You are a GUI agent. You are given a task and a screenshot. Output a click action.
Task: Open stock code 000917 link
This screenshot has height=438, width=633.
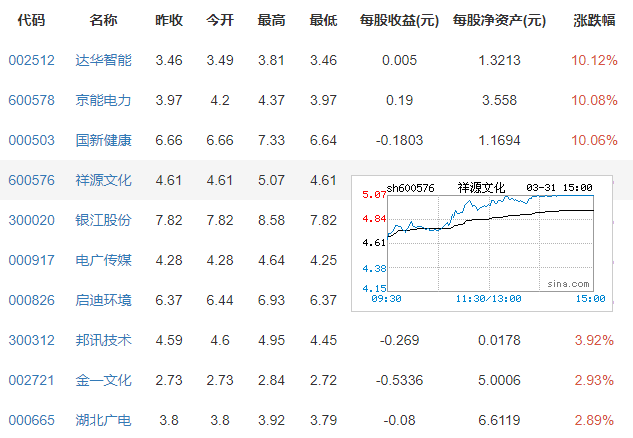[x=31, y=260]
